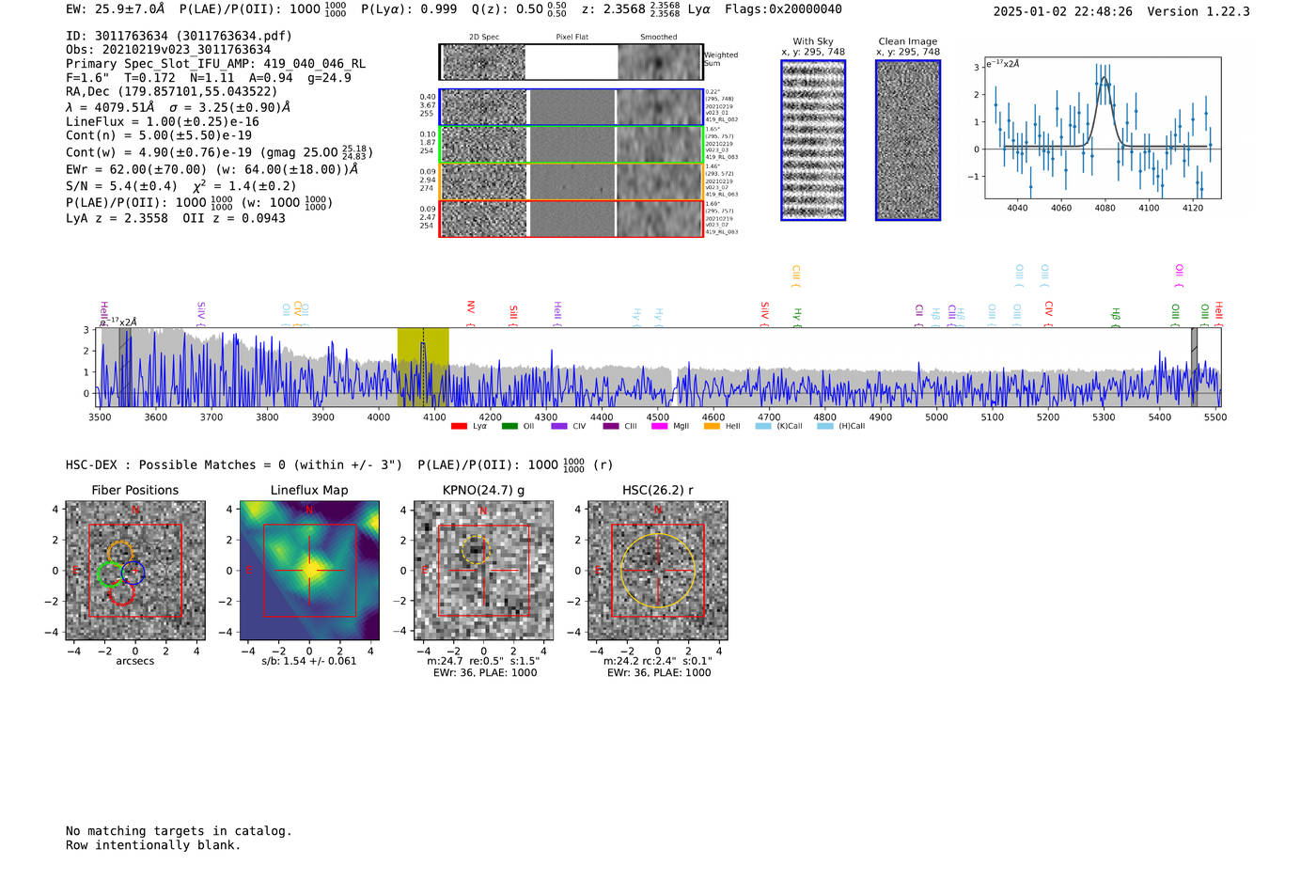Select the orange-bordered fiber spectrum row
1316x896 pixels.
click(x=572, y=181)
